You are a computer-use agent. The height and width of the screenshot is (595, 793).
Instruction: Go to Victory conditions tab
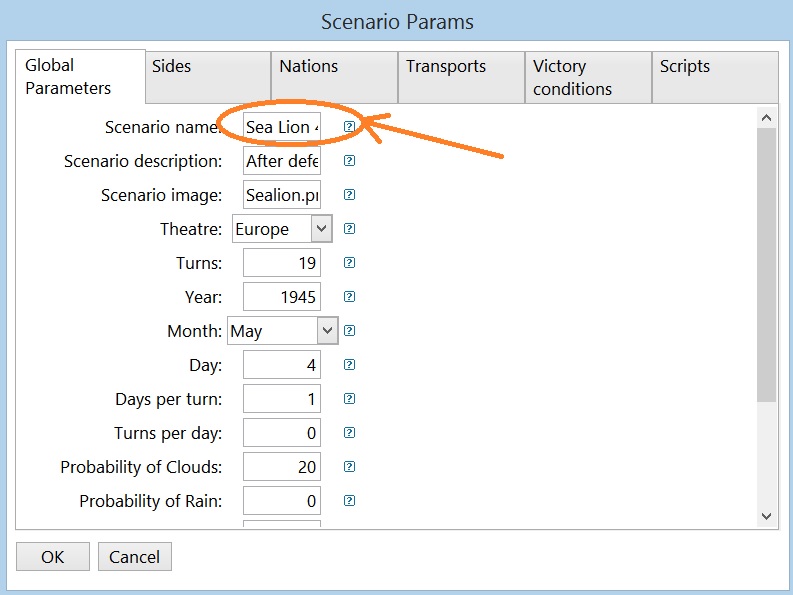tap(589, 77)
